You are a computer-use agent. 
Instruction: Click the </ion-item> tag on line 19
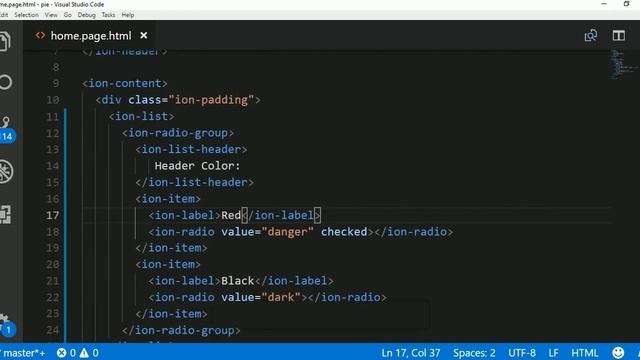(171, 248)
